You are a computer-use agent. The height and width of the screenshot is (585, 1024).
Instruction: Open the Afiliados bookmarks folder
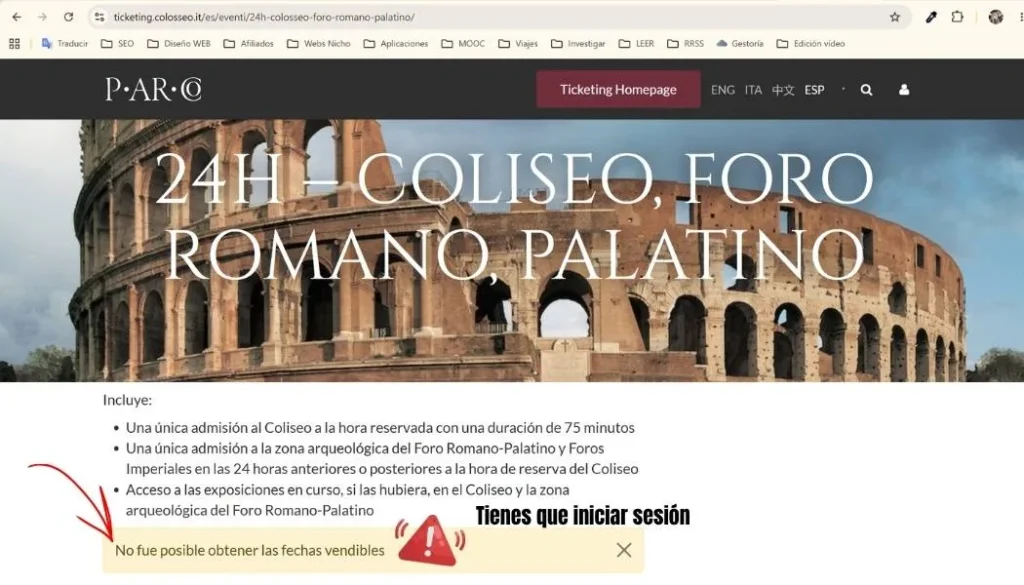pos(248,44)
